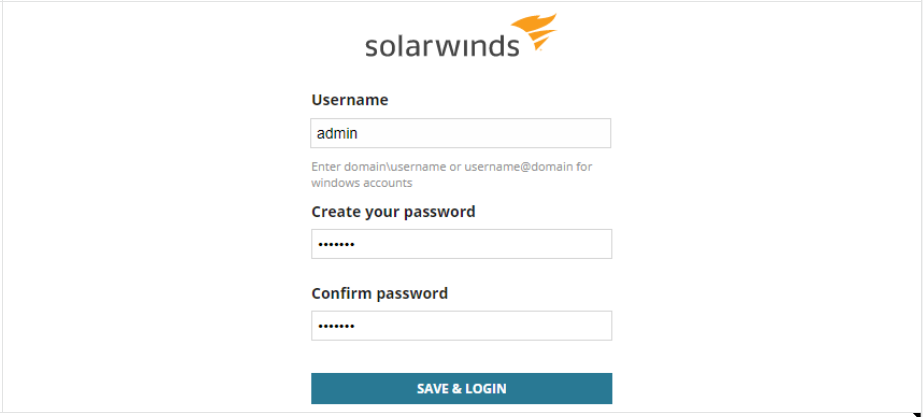Screen dimensions: 923x417
Task: Click masked dots in Create password field
Action: point(336,245)
